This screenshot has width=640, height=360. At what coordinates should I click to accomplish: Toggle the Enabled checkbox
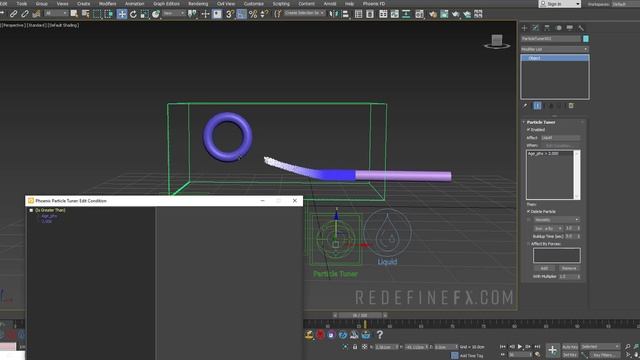pos(529,129)
